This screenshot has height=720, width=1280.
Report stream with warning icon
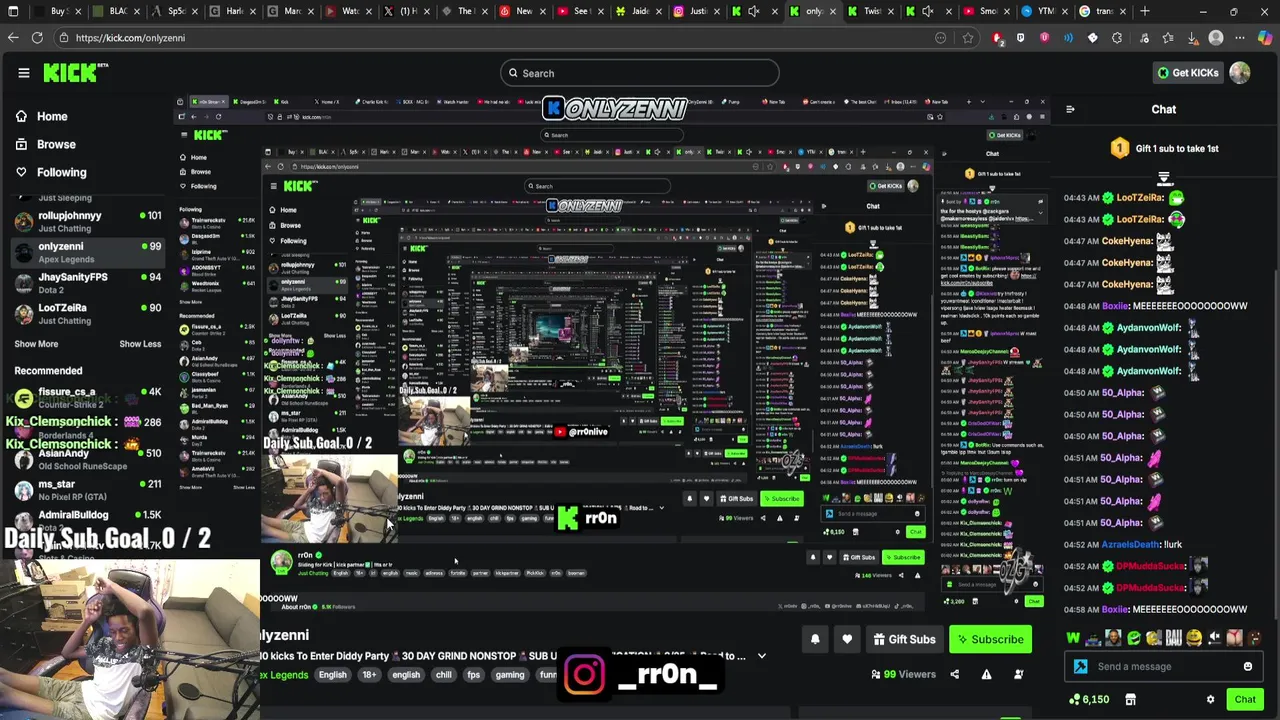(x=987, y=675)
